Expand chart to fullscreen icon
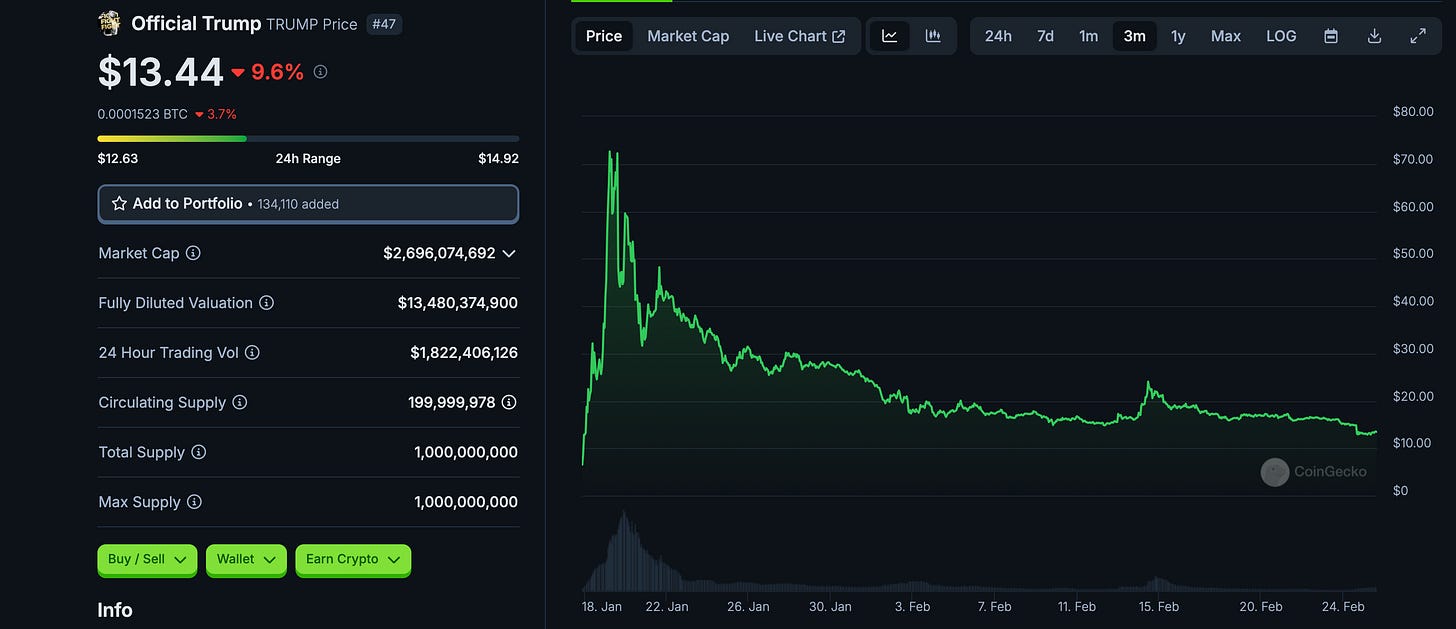 (x=1418, y=36)
